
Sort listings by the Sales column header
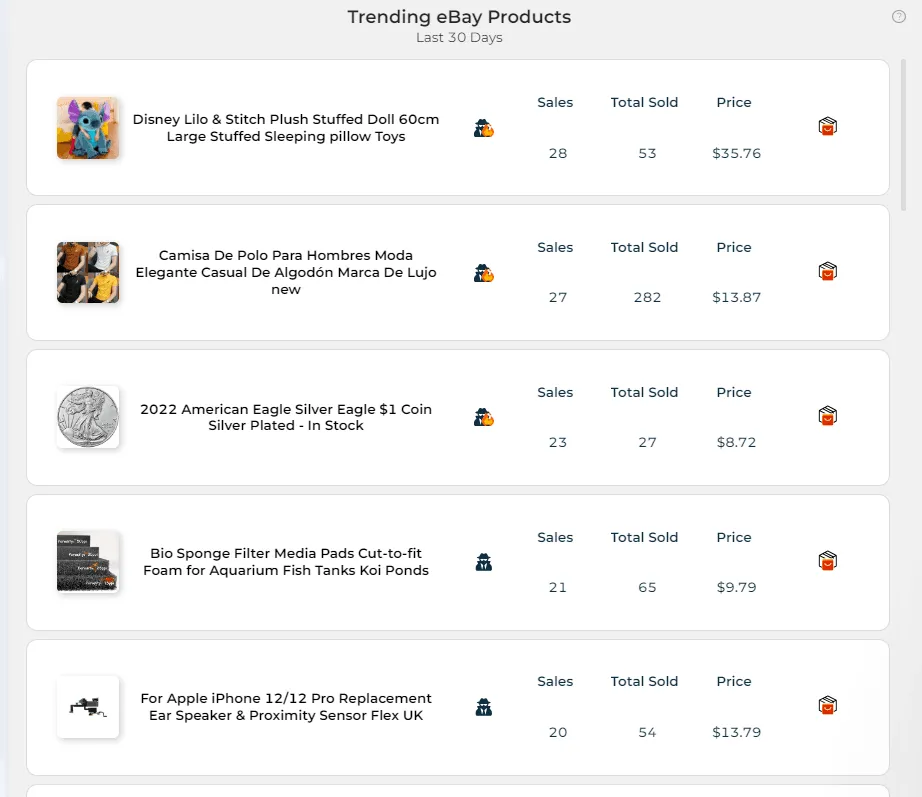555,102
